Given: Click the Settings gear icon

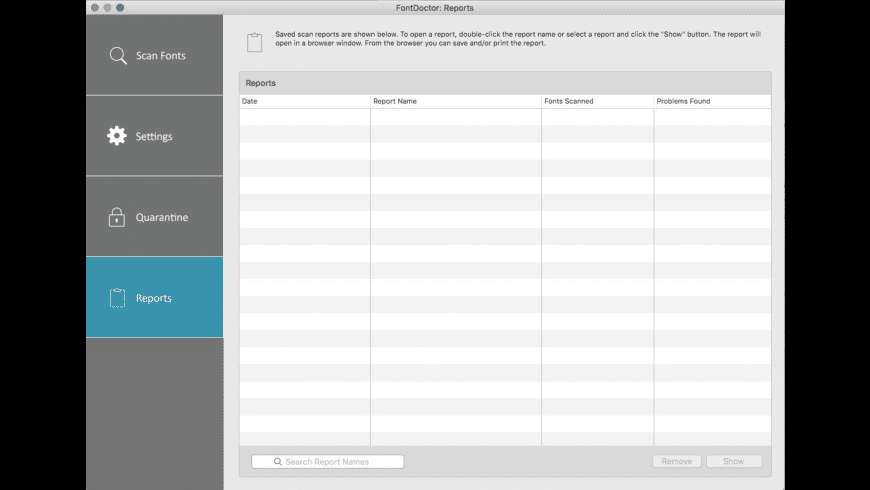Looking at the screenshot, I should pos(117,136).
